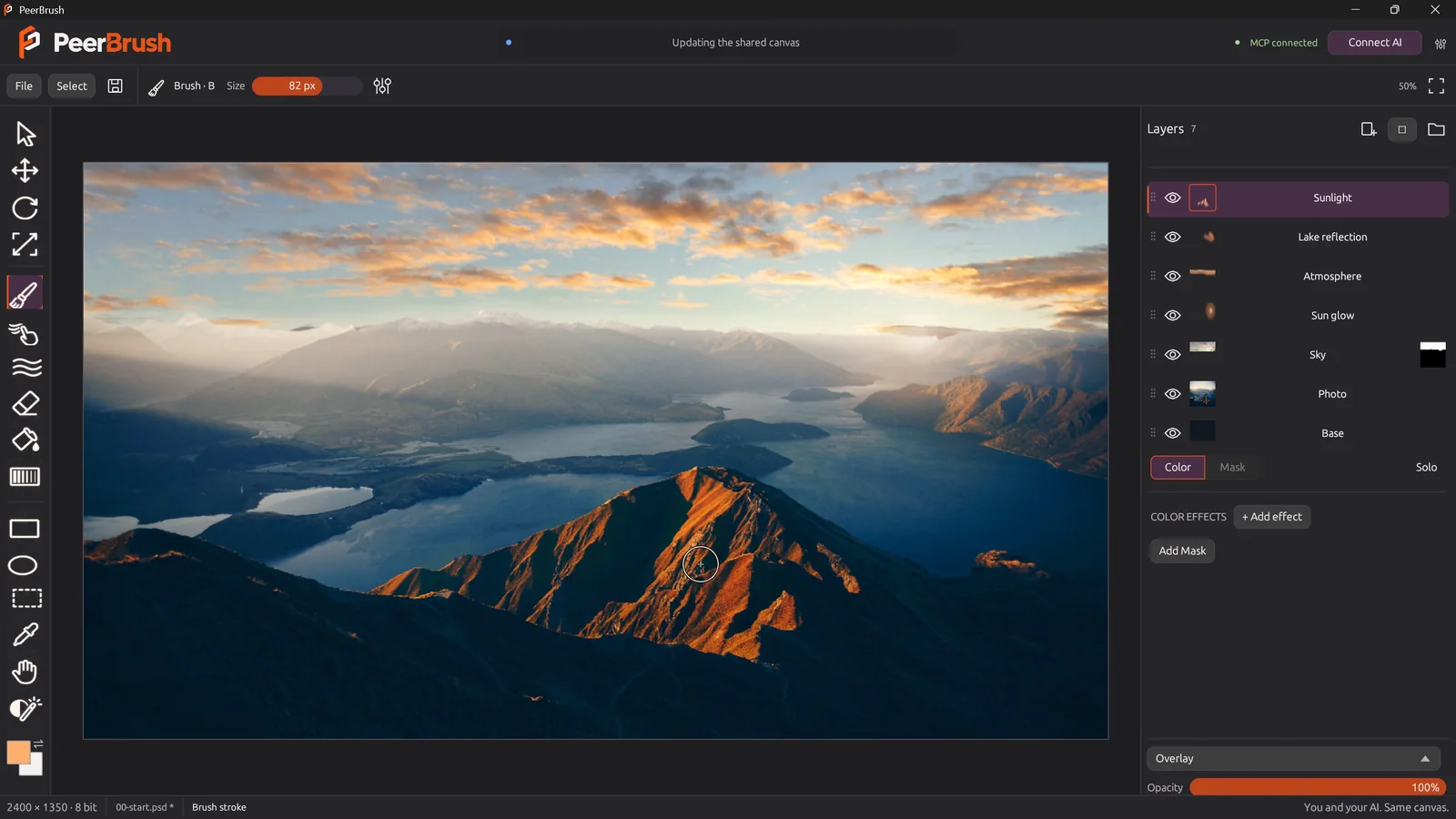Hide the Sunlight layer
1456x819 pixels.
tap(1173, 197)
